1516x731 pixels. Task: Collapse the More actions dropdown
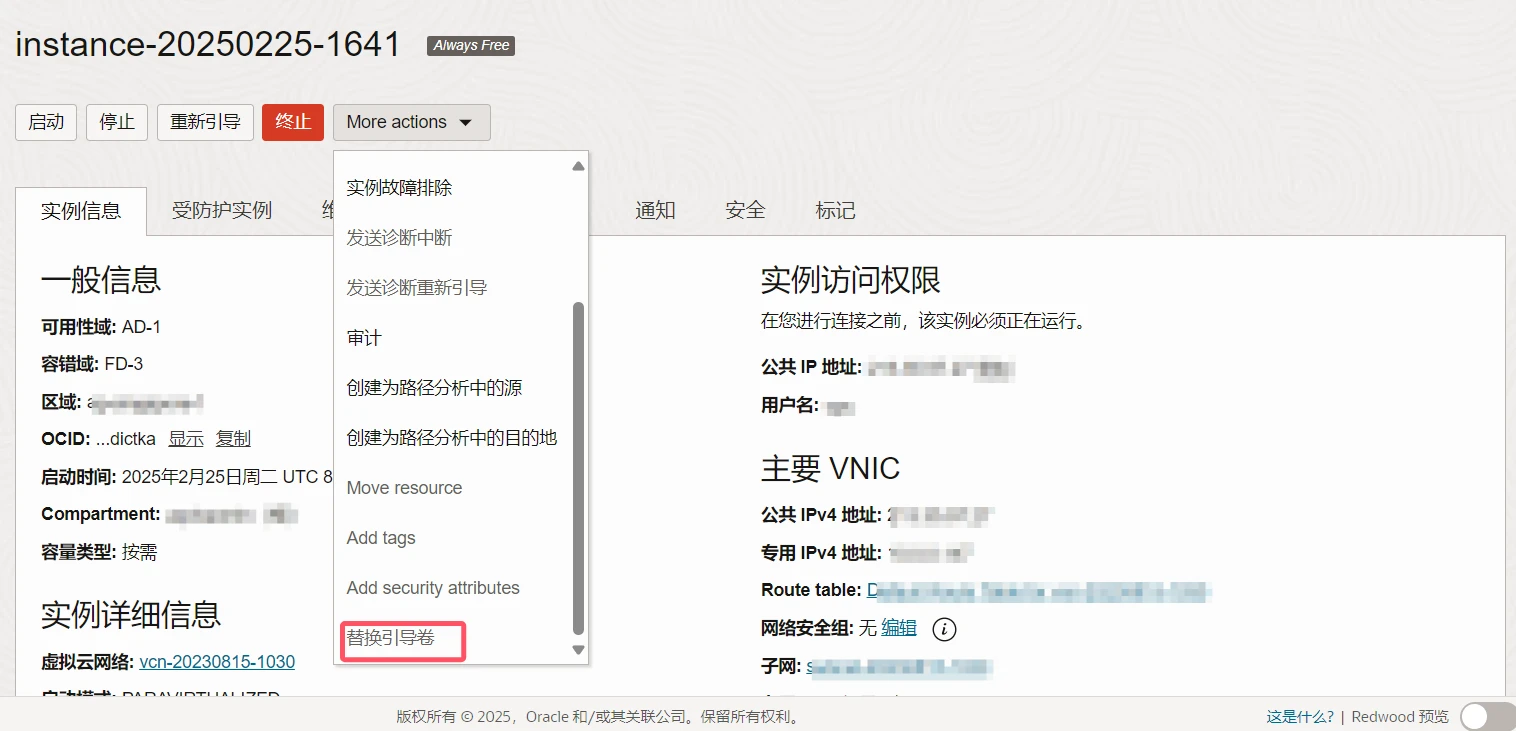tap(411, 122)
